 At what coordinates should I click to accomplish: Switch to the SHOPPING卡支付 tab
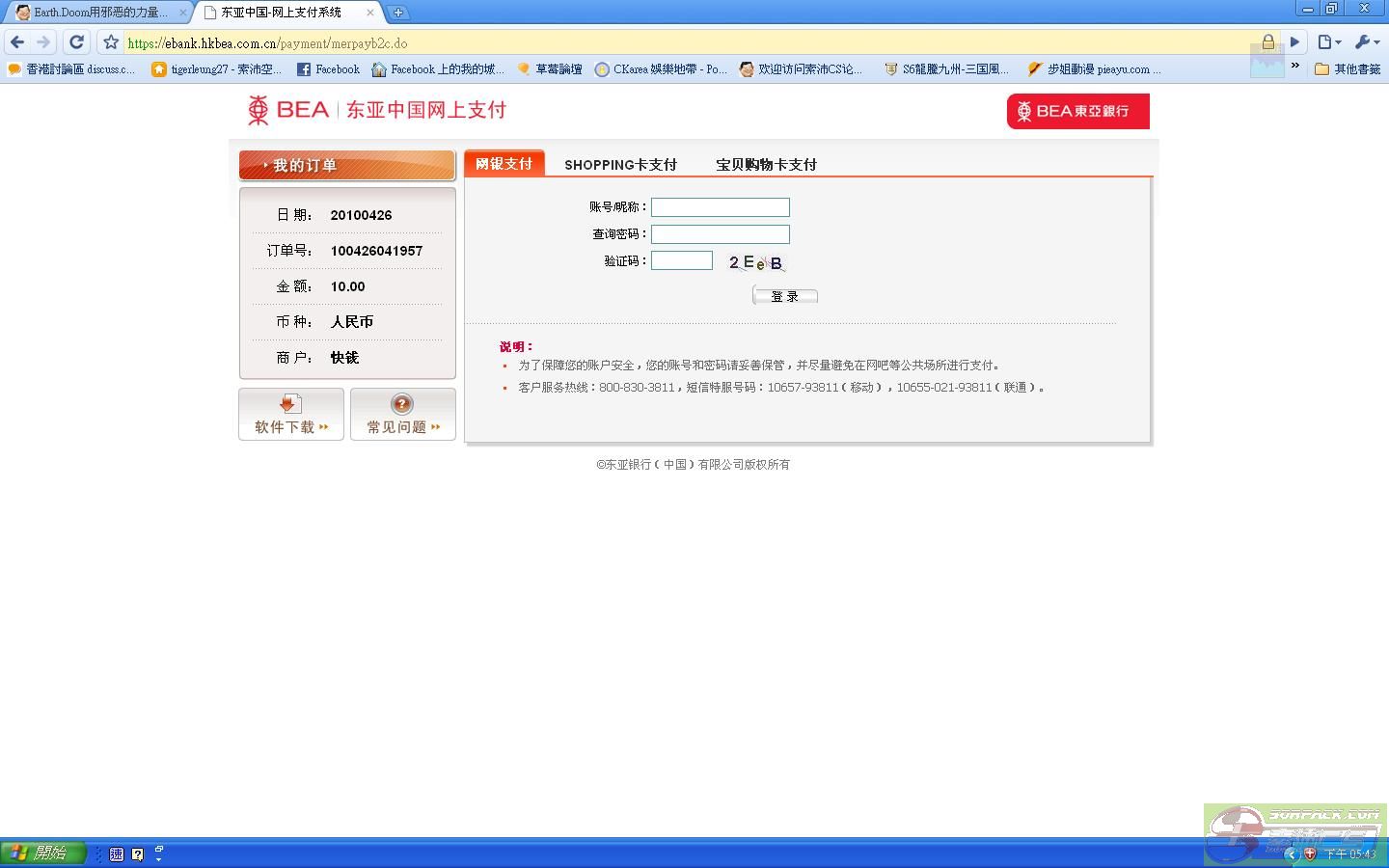tap(620, 165)
